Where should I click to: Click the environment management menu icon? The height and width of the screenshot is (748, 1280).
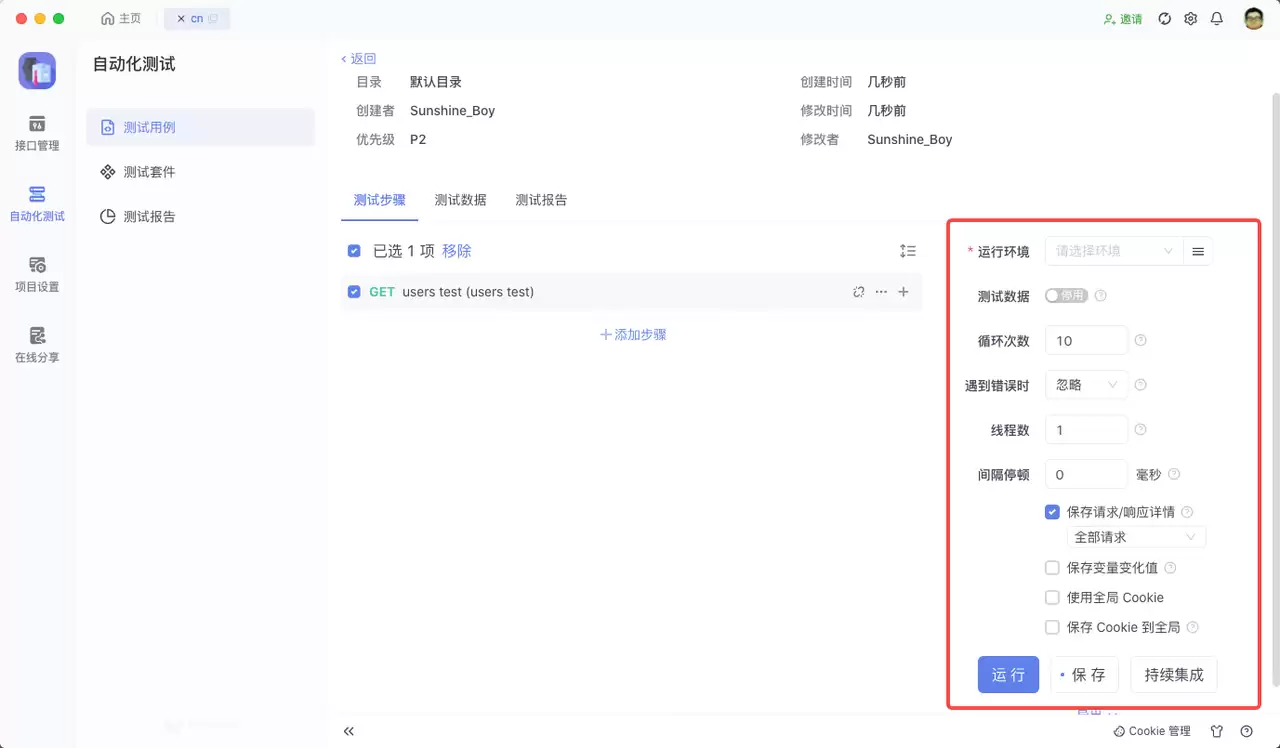pyautogui.click(x=1198, y=251)
